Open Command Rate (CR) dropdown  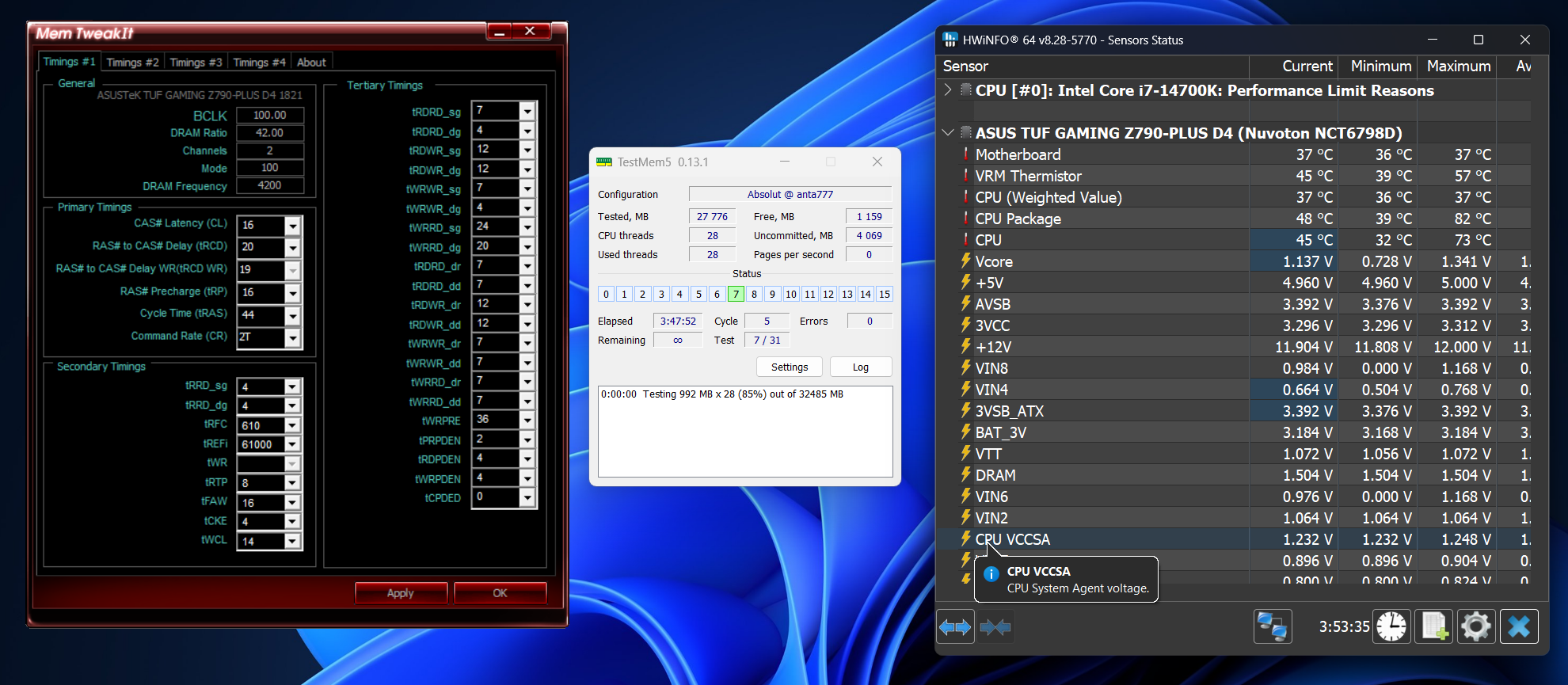pyautogui.click(x=292, y=337)
